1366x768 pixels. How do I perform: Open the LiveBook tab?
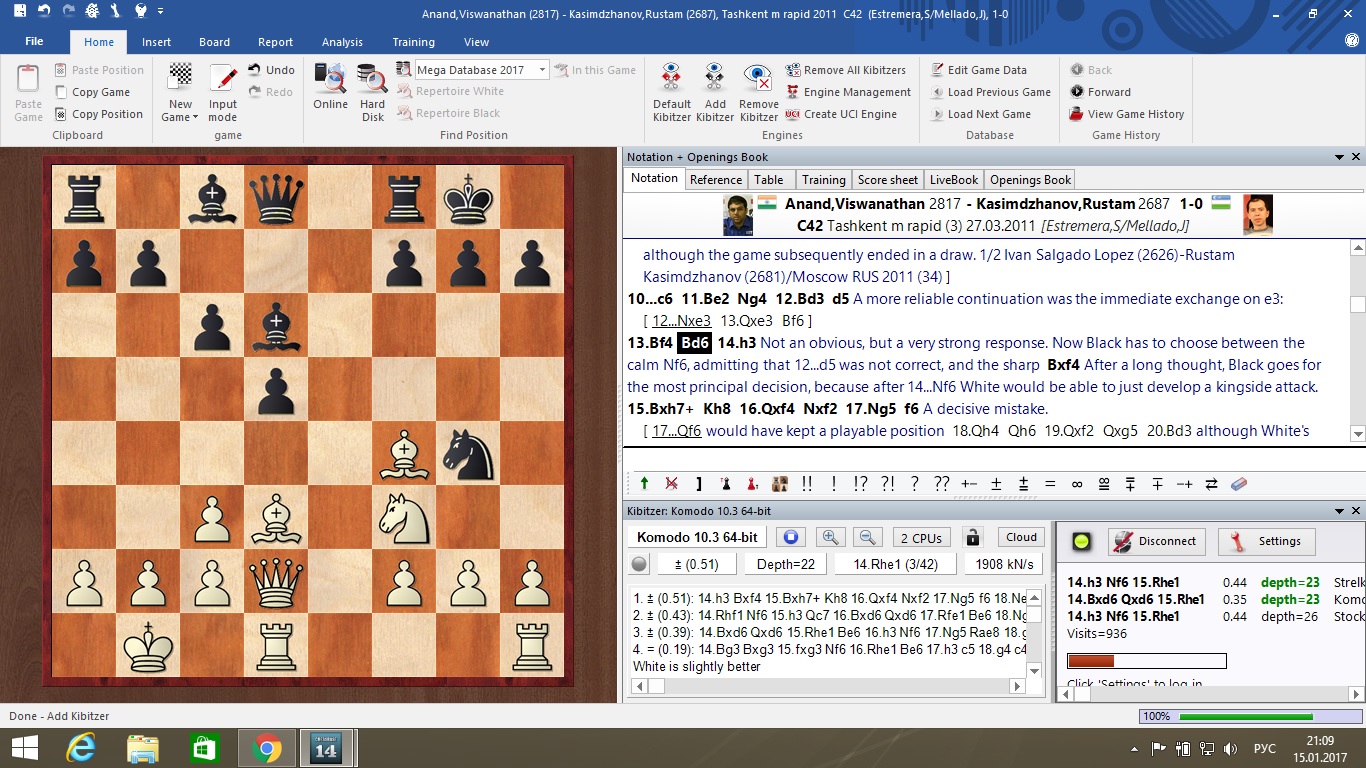[953, 180]
